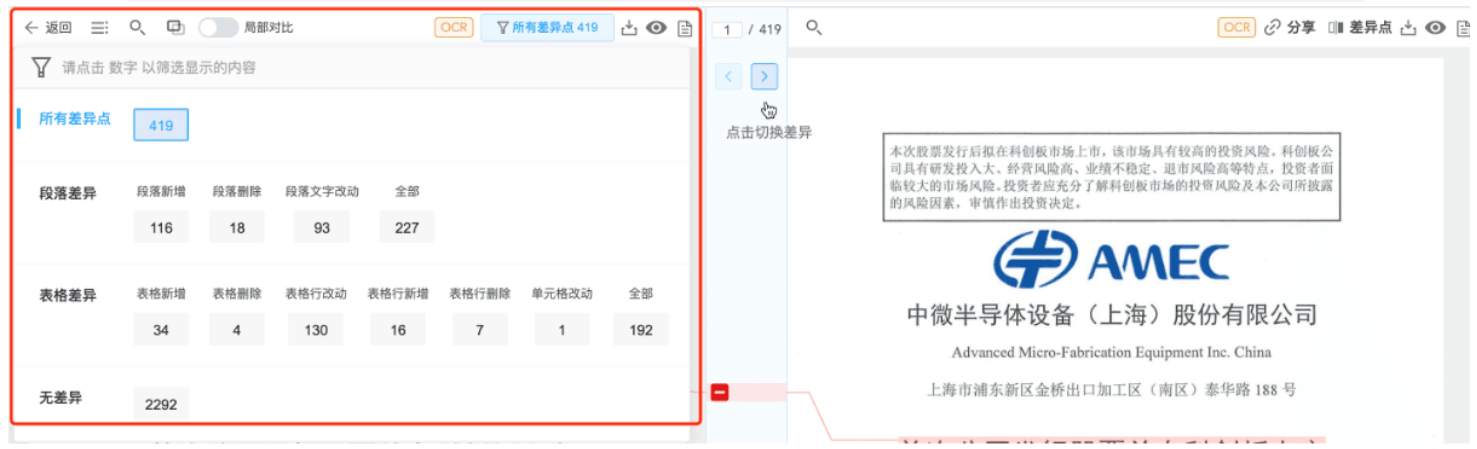Viewport: 1477px width, 449px height.
Task: Toggle the eye visibility icon in the left pane
Action: tap(657, 28)
